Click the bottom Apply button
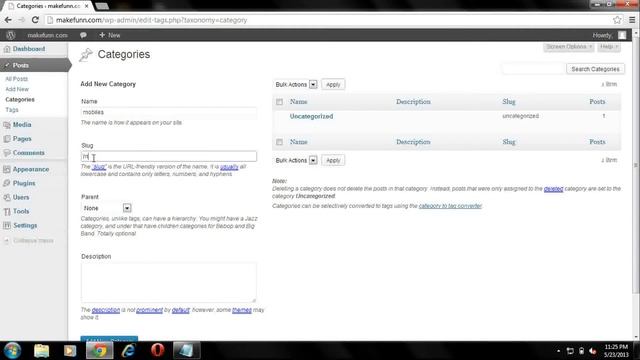The width and height of the screenshot is (640, 360). click(333, 160)
